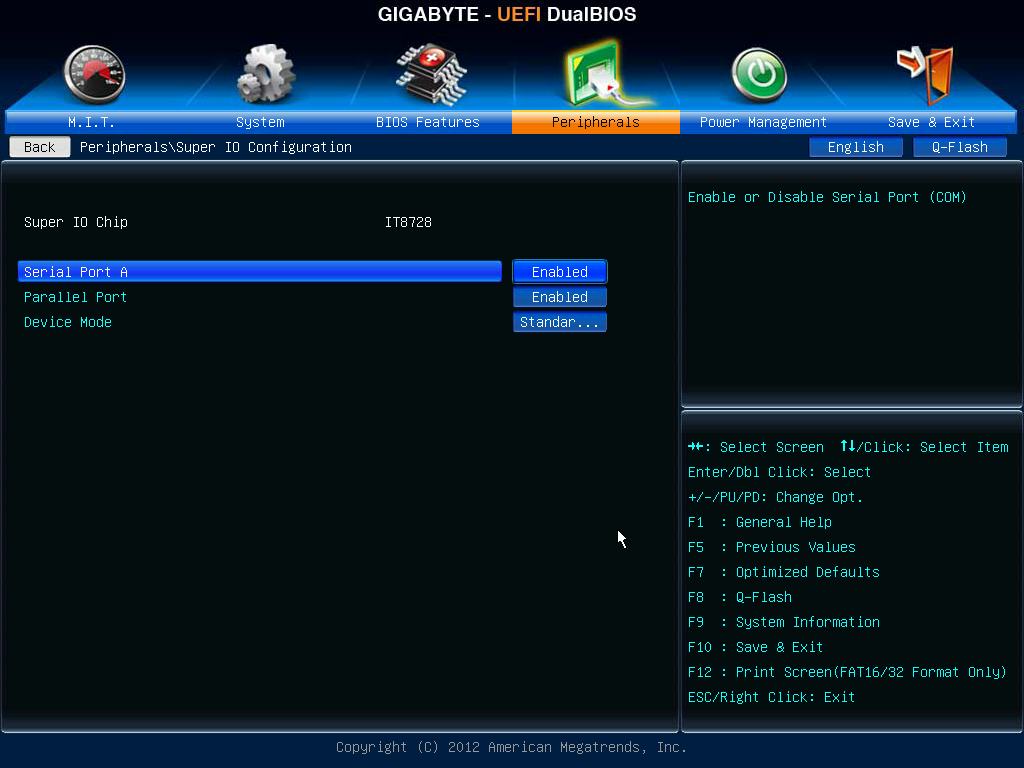
Task: Click the Back button
Action: (40, 147)
